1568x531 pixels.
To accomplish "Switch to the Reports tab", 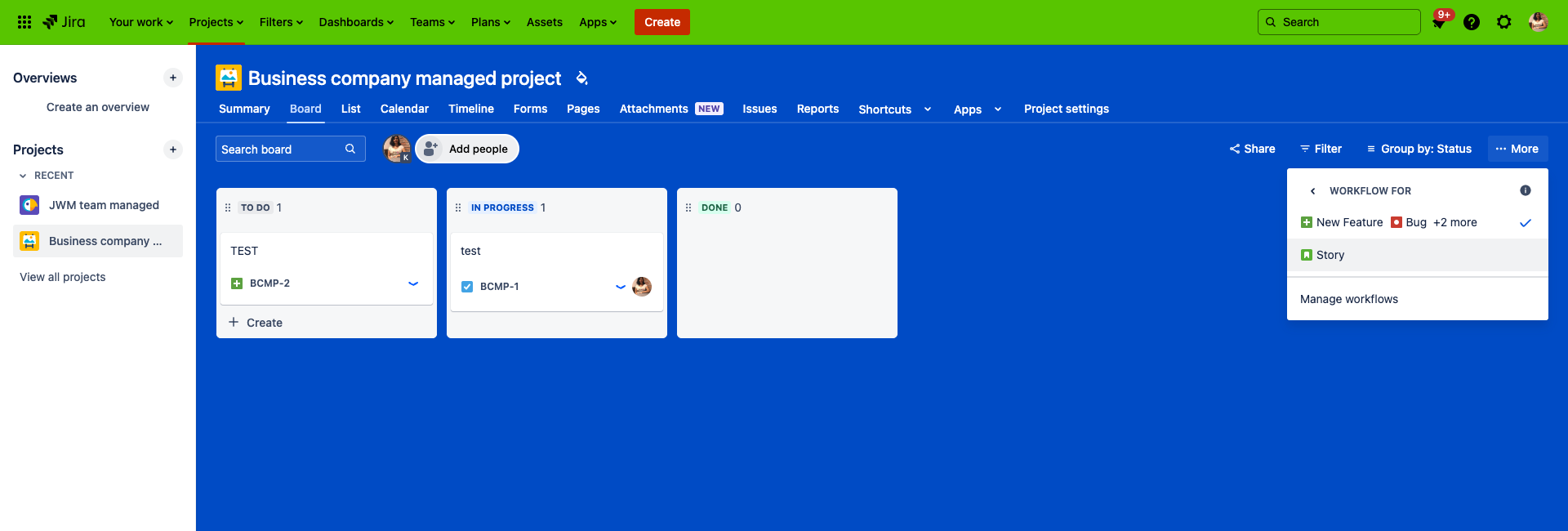I will click(x=817, y=109).
